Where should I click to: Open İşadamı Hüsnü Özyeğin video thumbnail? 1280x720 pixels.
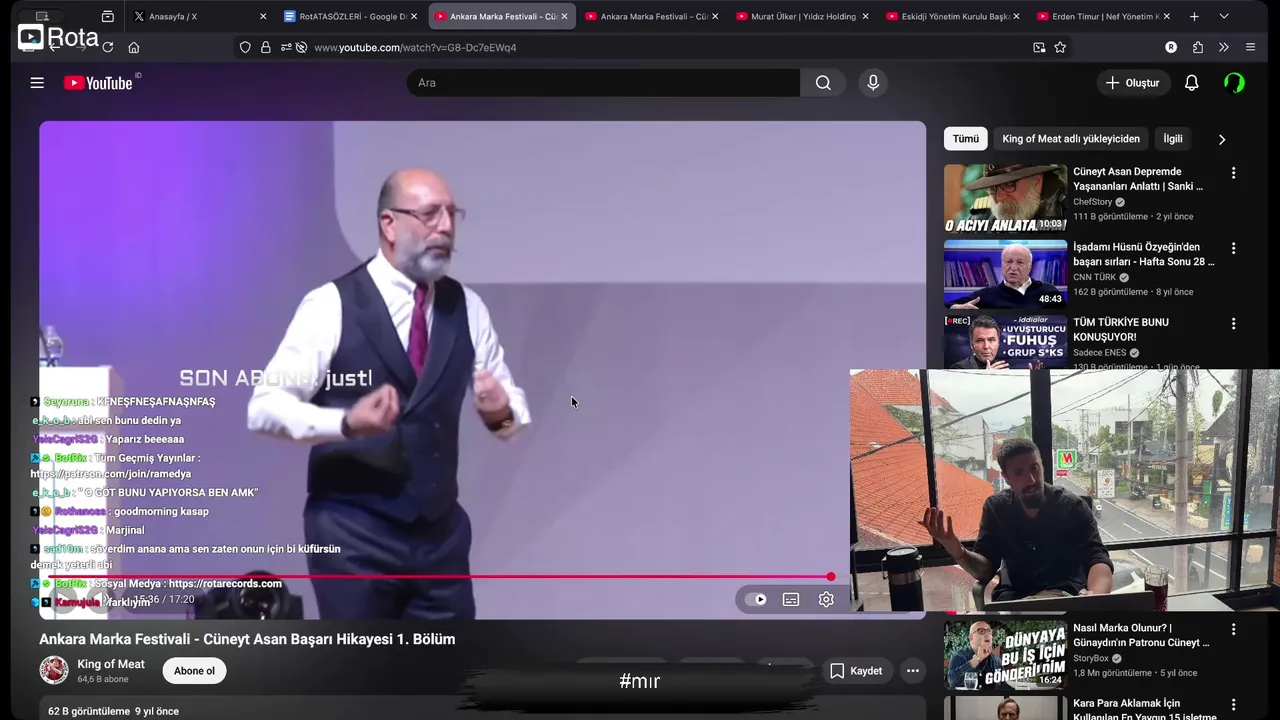(1005, 274)
